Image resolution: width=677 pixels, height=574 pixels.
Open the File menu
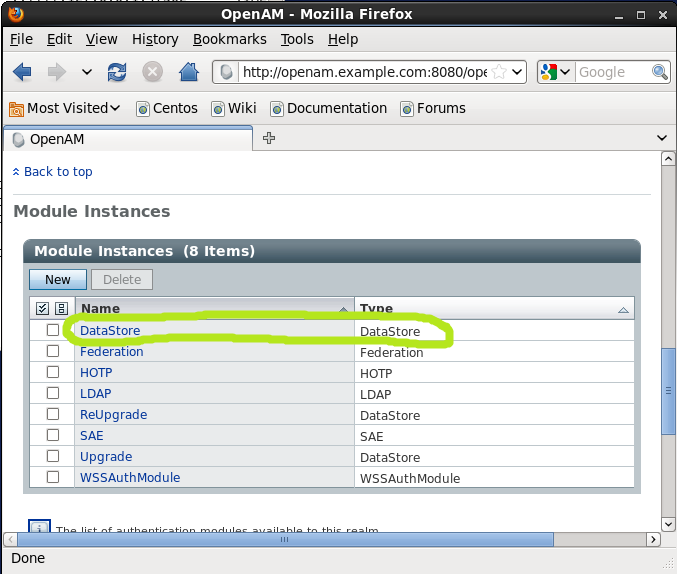coord(21,39)
